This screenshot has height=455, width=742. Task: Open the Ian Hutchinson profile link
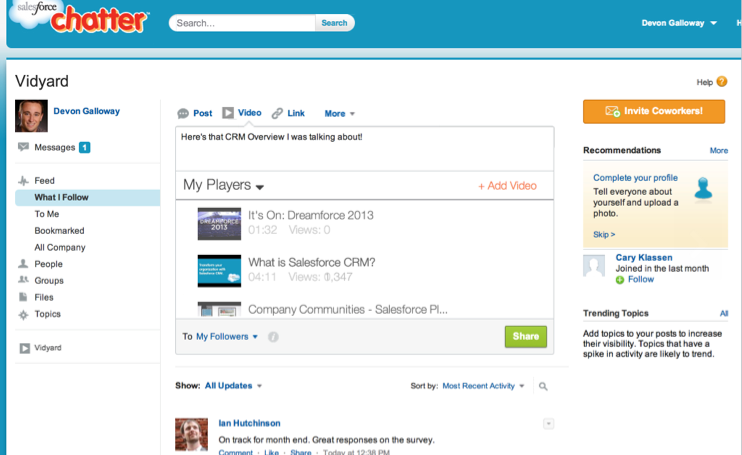click(x=249, y=423)
